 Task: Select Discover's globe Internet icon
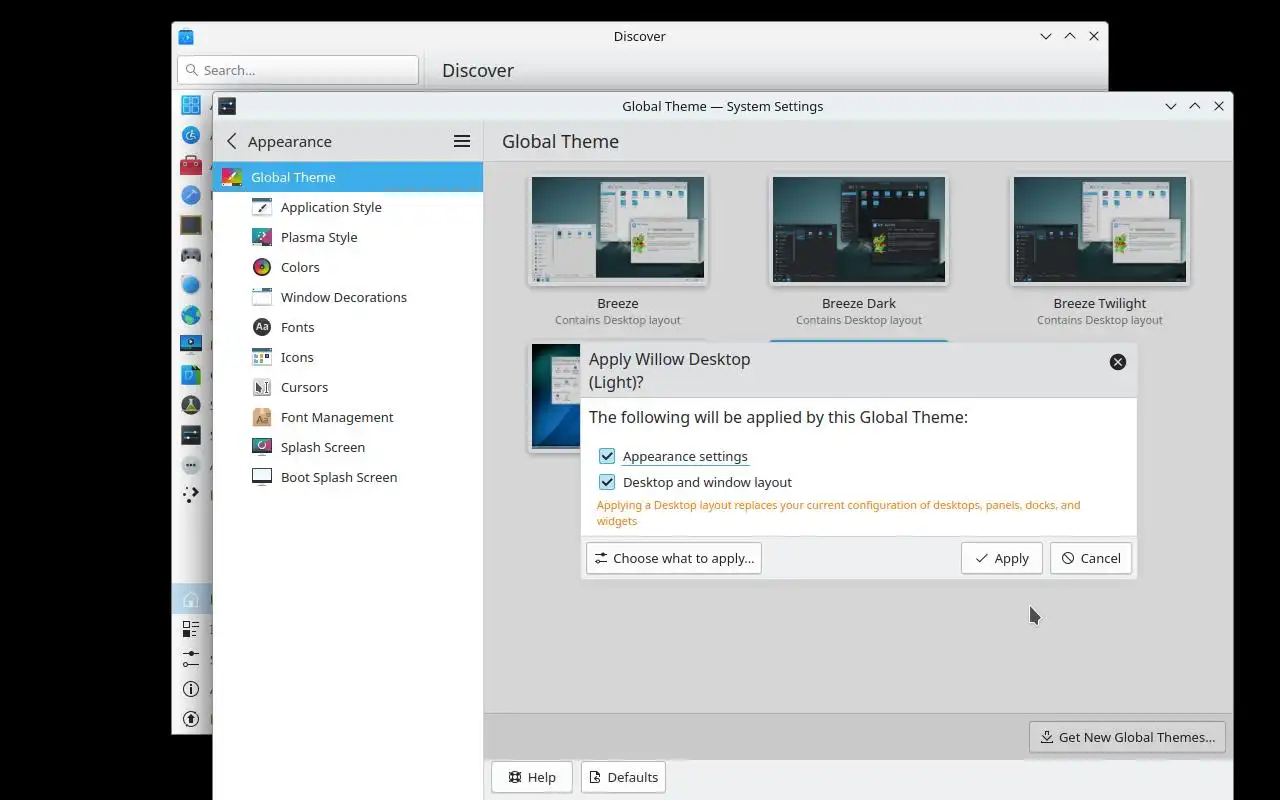coord(191,315)
